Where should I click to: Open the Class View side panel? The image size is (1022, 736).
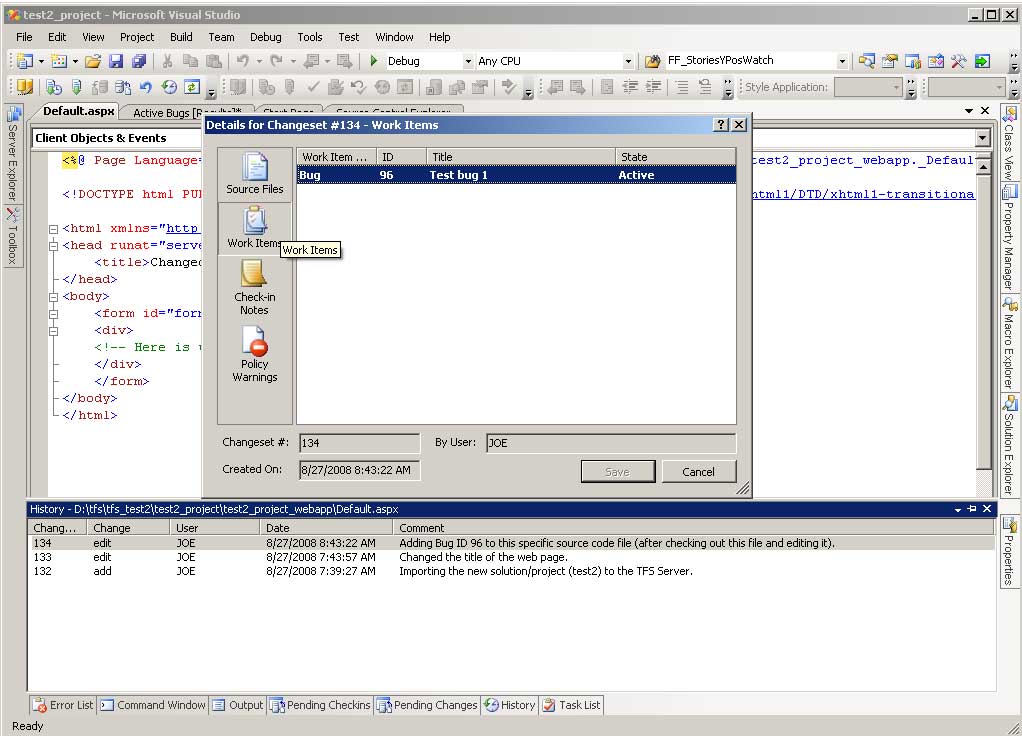[x=1009, y=143]
